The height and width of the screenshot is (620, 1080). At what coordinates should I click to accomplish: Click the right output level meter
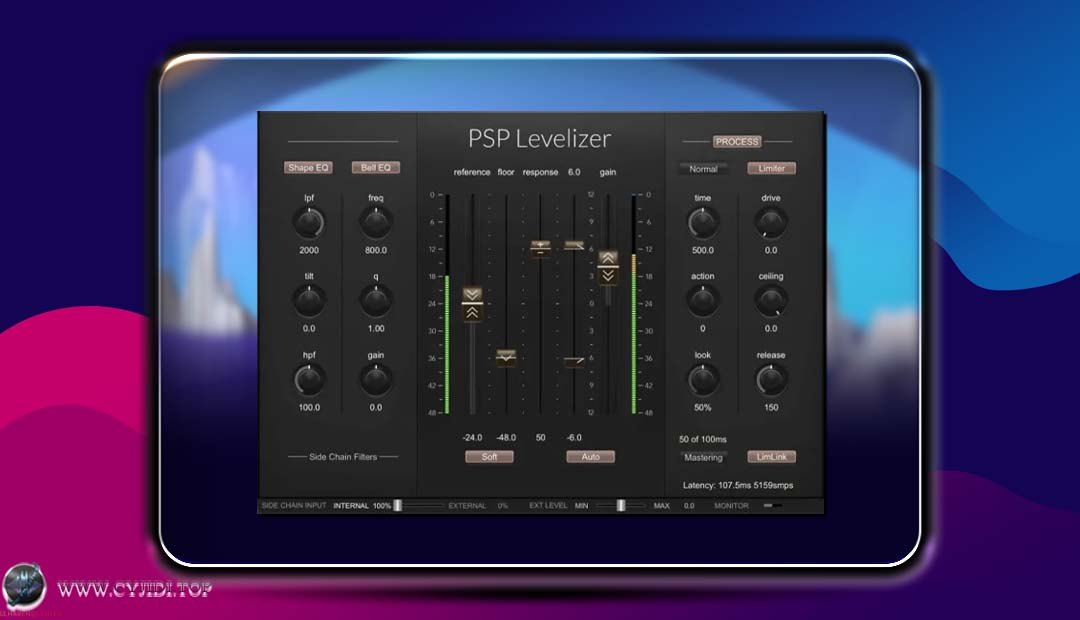(x=633, y=304)
